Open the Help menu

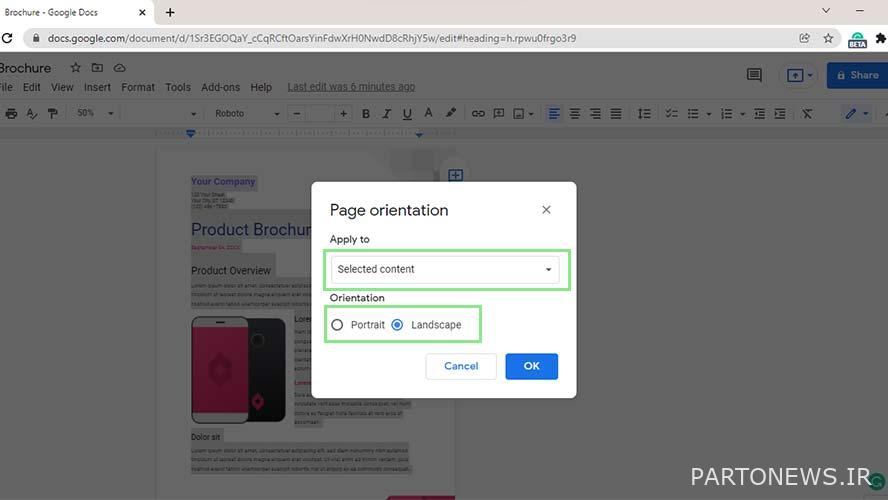coord(261,87)
